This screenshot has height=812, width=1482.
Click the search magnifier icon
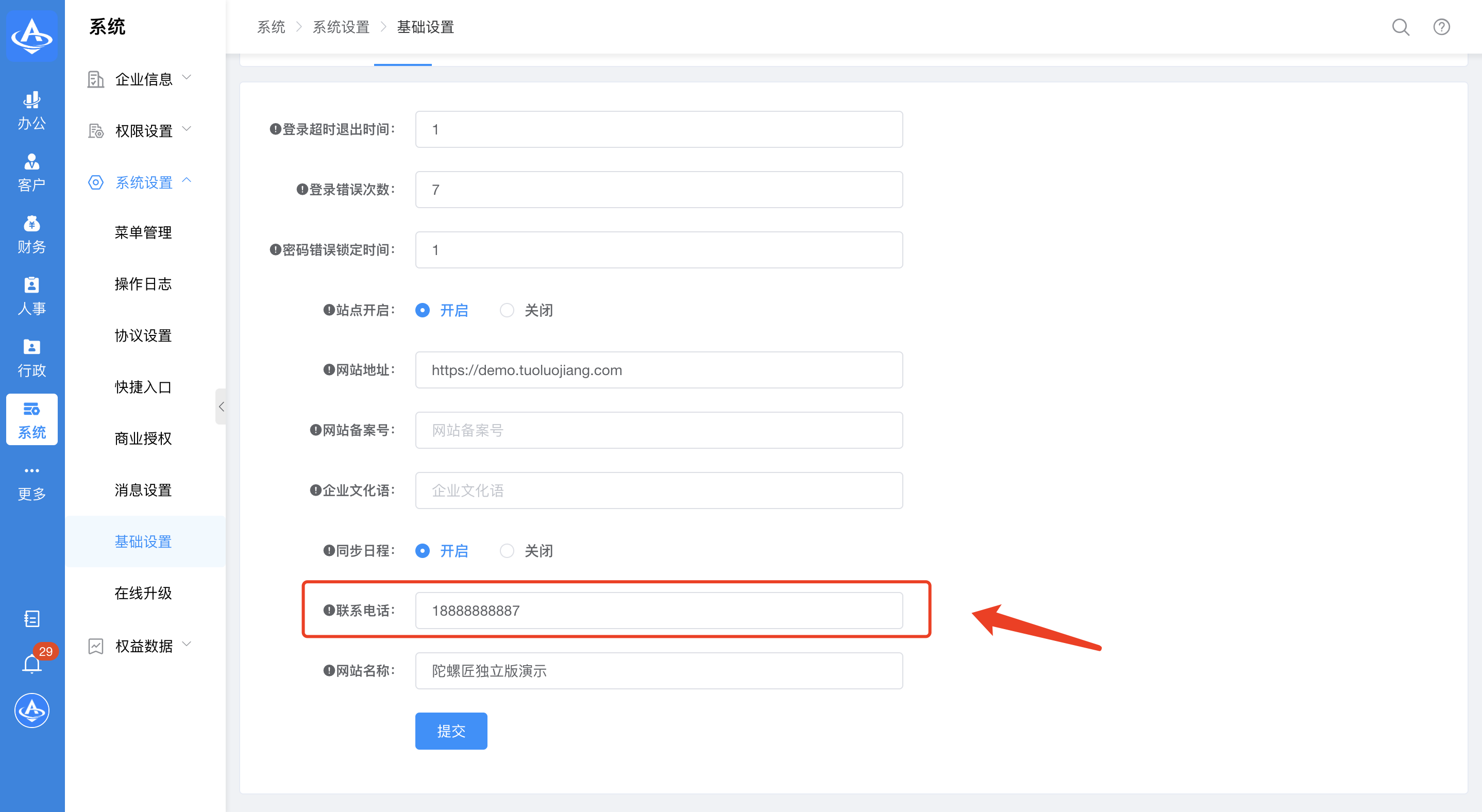click(1400, 27)
